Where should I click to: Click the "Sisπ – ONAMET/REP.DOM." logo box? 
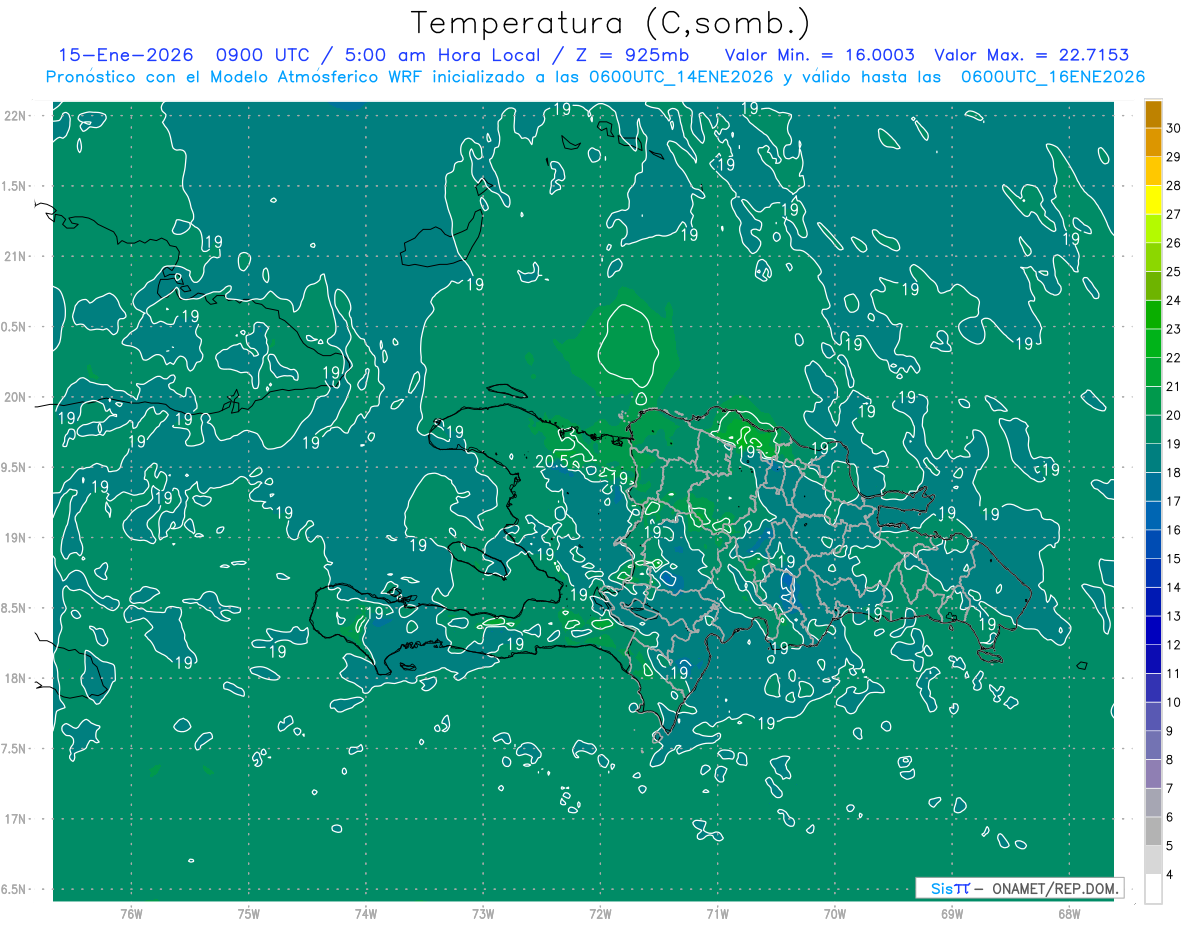tap(1019, 888)
